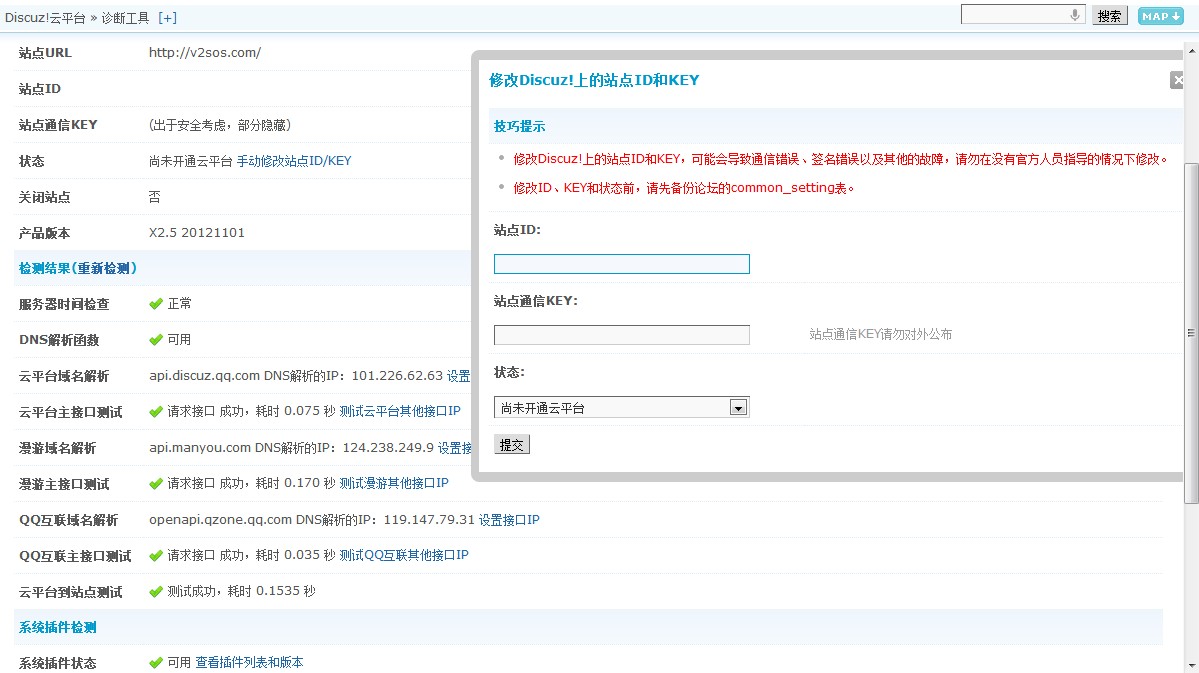This screenshot has width=1199, height=673.
Task: Click the page vertical scrollbar thumb
Action: coord(1191,333)
